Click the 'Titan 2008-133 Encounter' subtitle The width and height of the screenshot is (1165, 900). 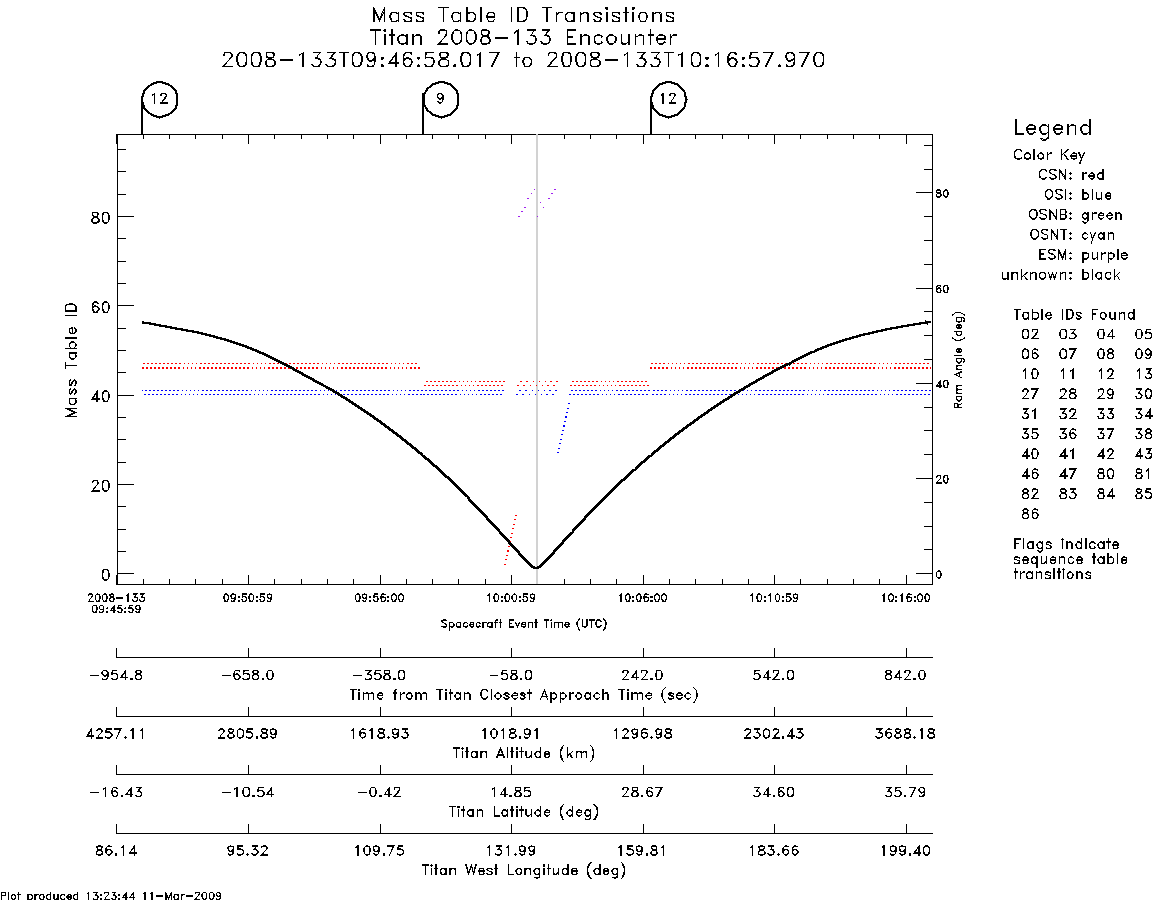point(523,37)
